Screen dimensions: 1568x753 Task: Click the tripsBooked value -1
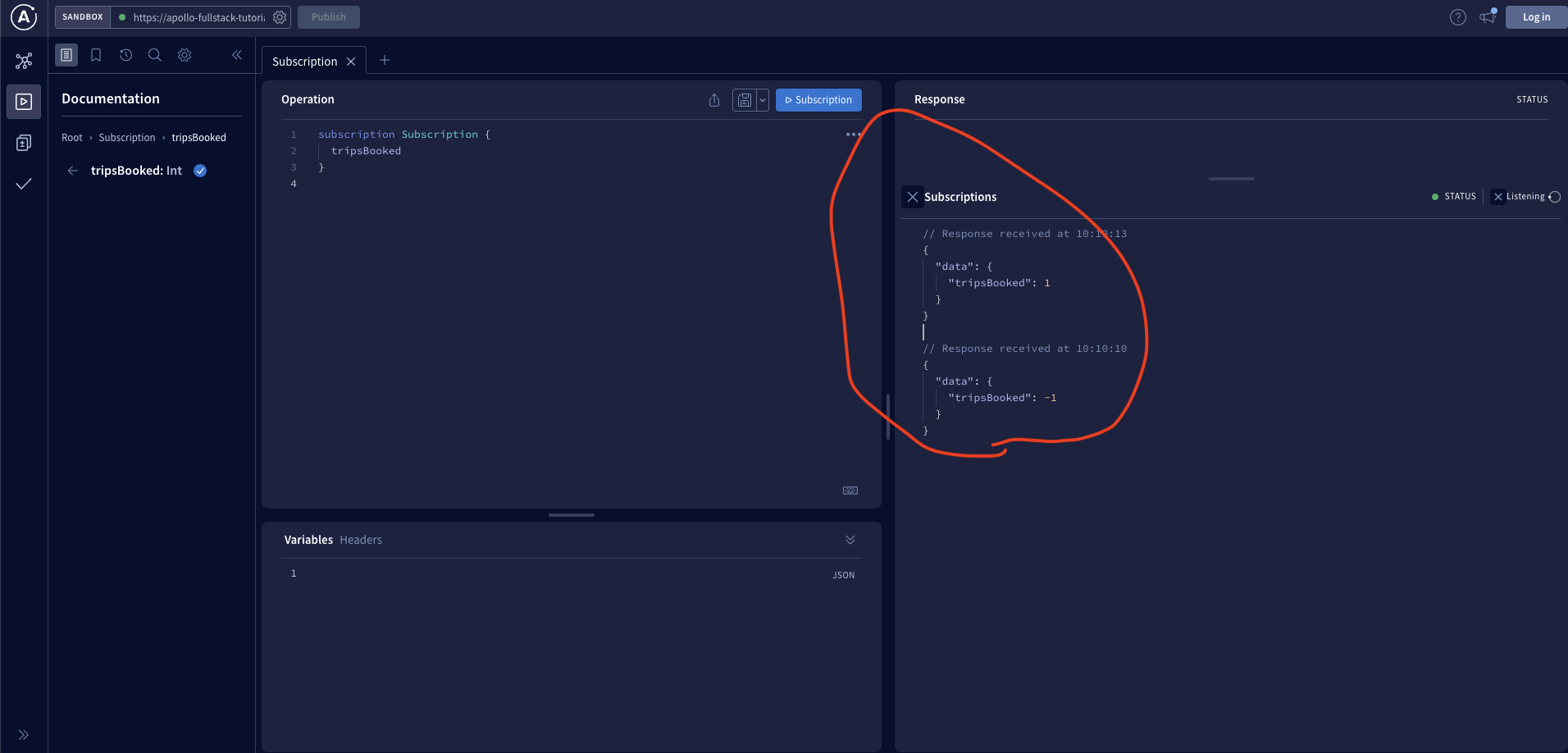[x=1051, y=398]
